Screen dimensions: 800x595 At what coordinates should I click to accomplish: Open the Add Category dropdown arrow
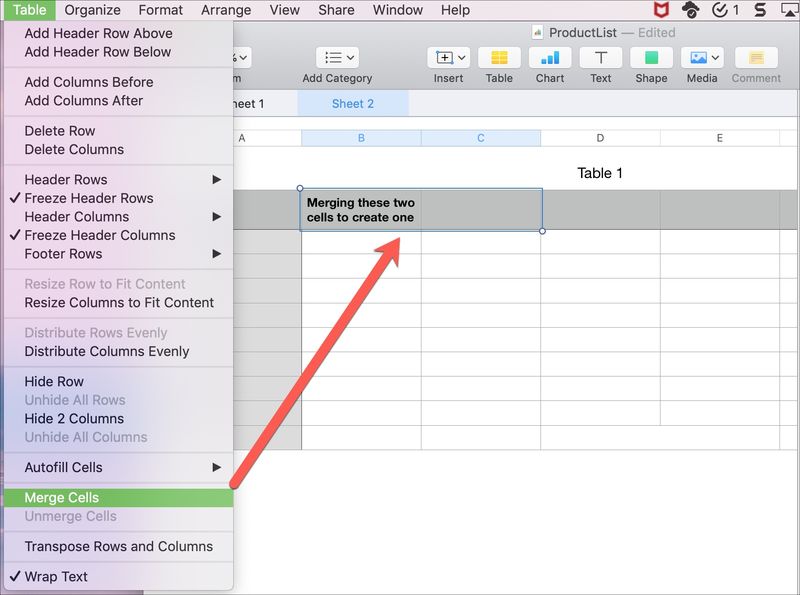[351, 58]
